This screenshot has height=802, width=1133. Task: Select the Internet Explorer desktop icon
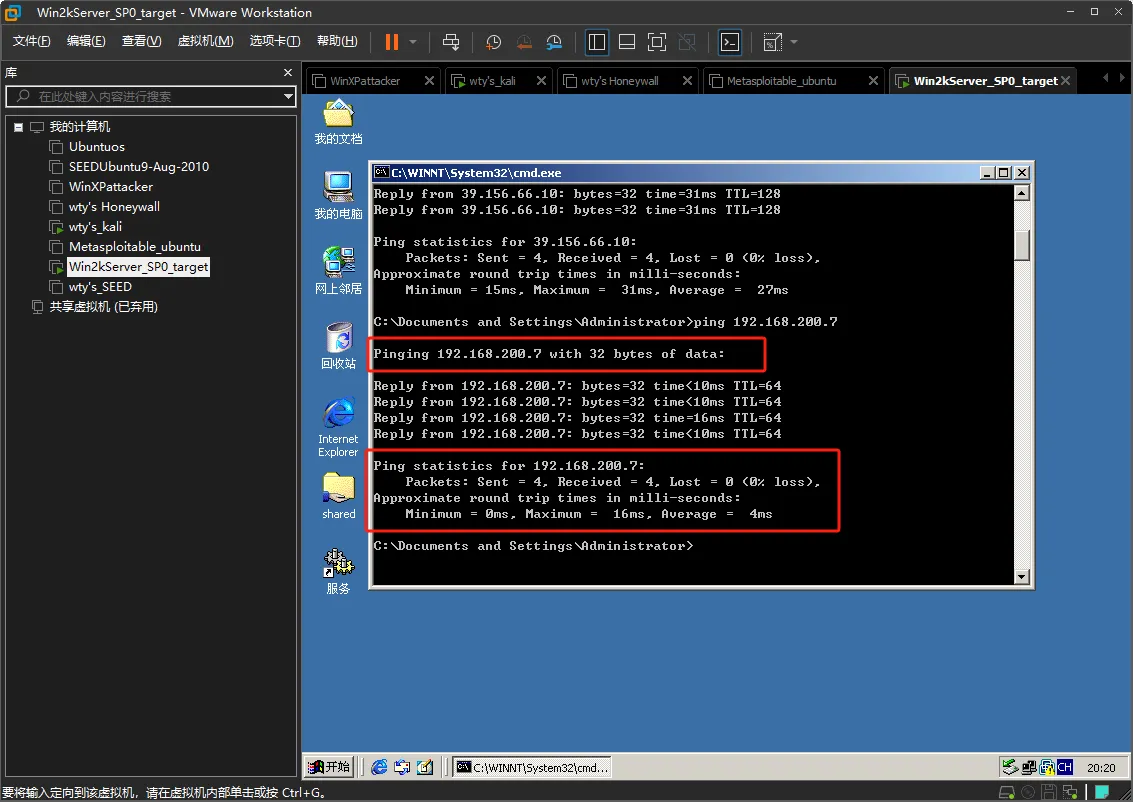coord(338,427)
